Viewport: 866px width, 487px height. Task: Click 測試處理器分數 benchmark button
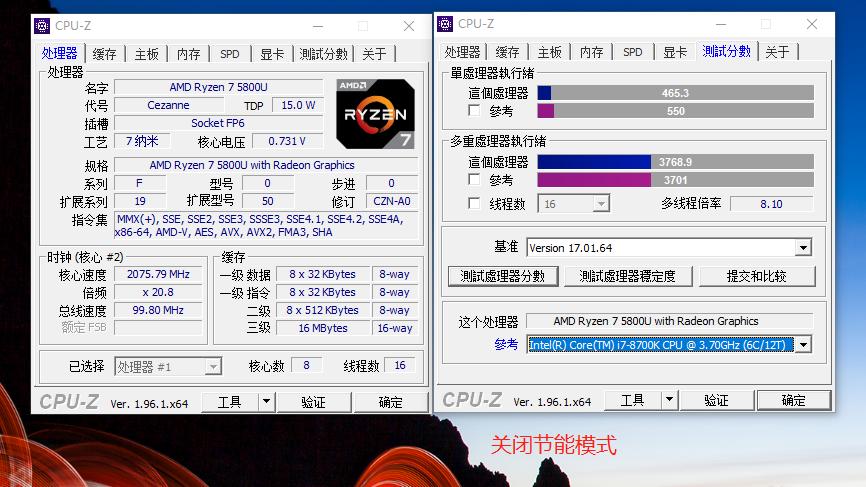click(503, 276)
